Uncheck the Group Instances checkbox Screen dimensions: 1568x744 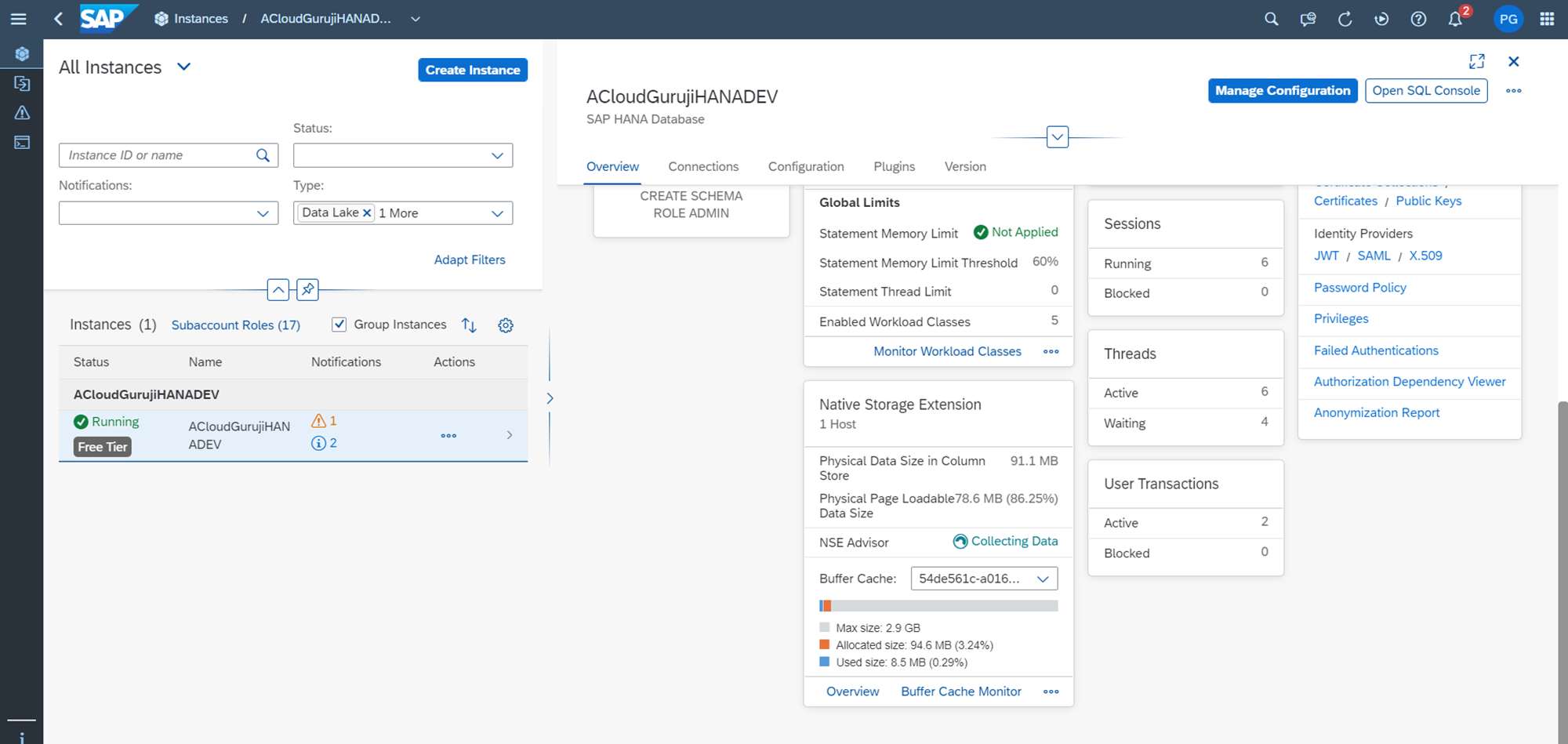pyautogui.click(x=339, y=325)
